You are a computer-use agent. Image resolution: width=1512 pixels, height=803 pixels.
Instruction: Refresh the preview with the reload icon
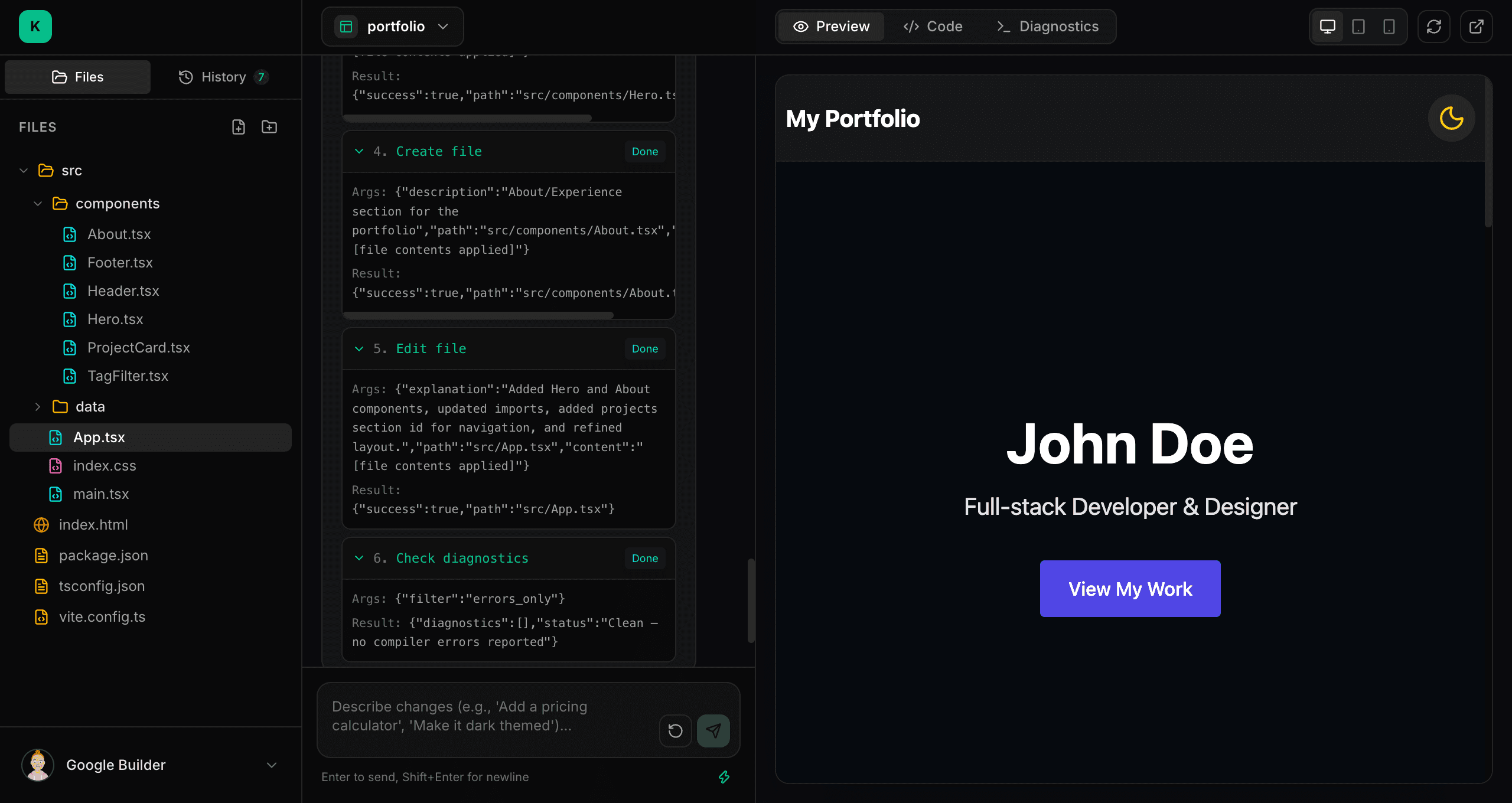click(1433, 27)
